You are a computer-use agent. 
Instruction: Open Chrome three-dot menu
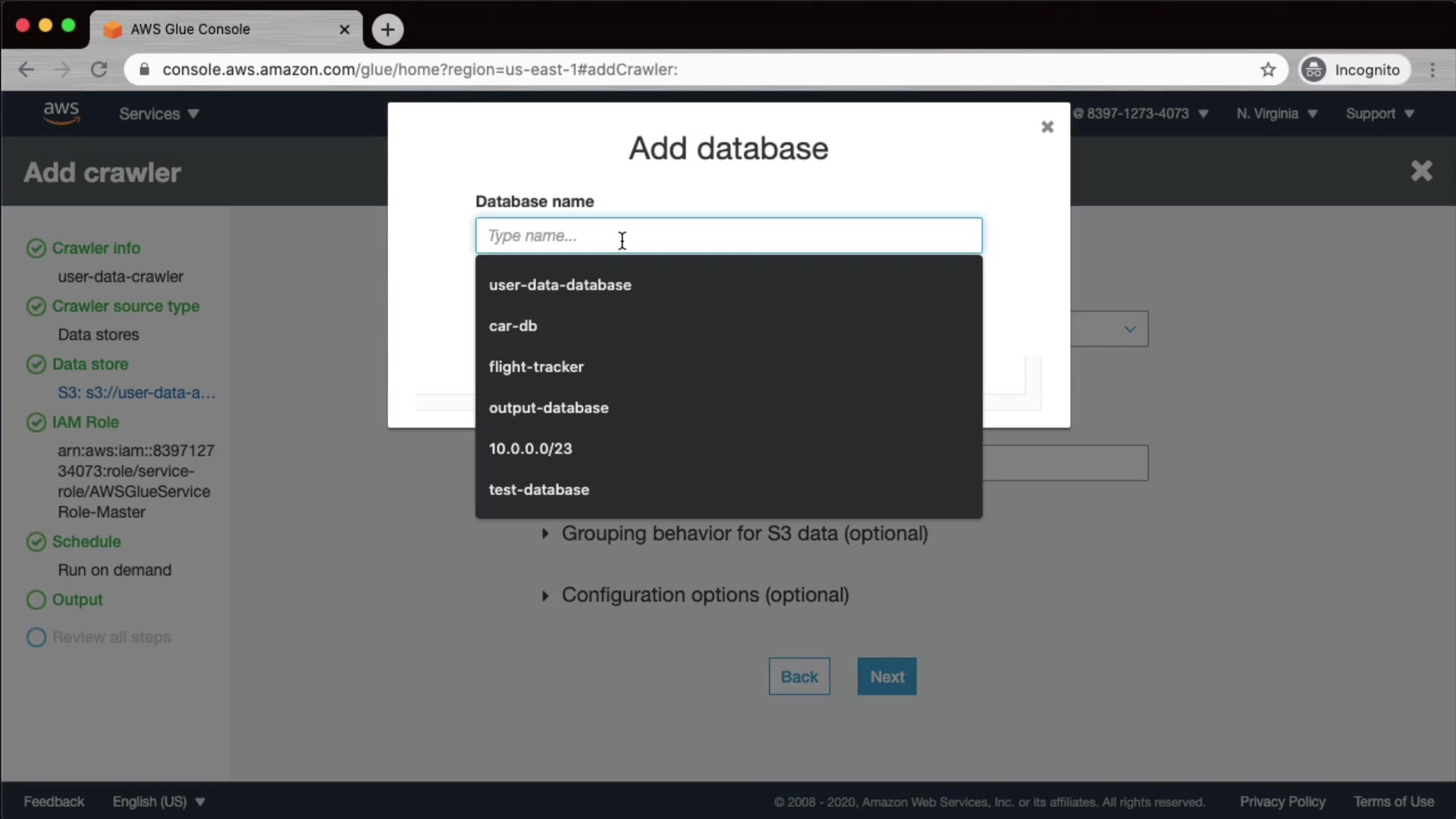[x=1432, y=70]
